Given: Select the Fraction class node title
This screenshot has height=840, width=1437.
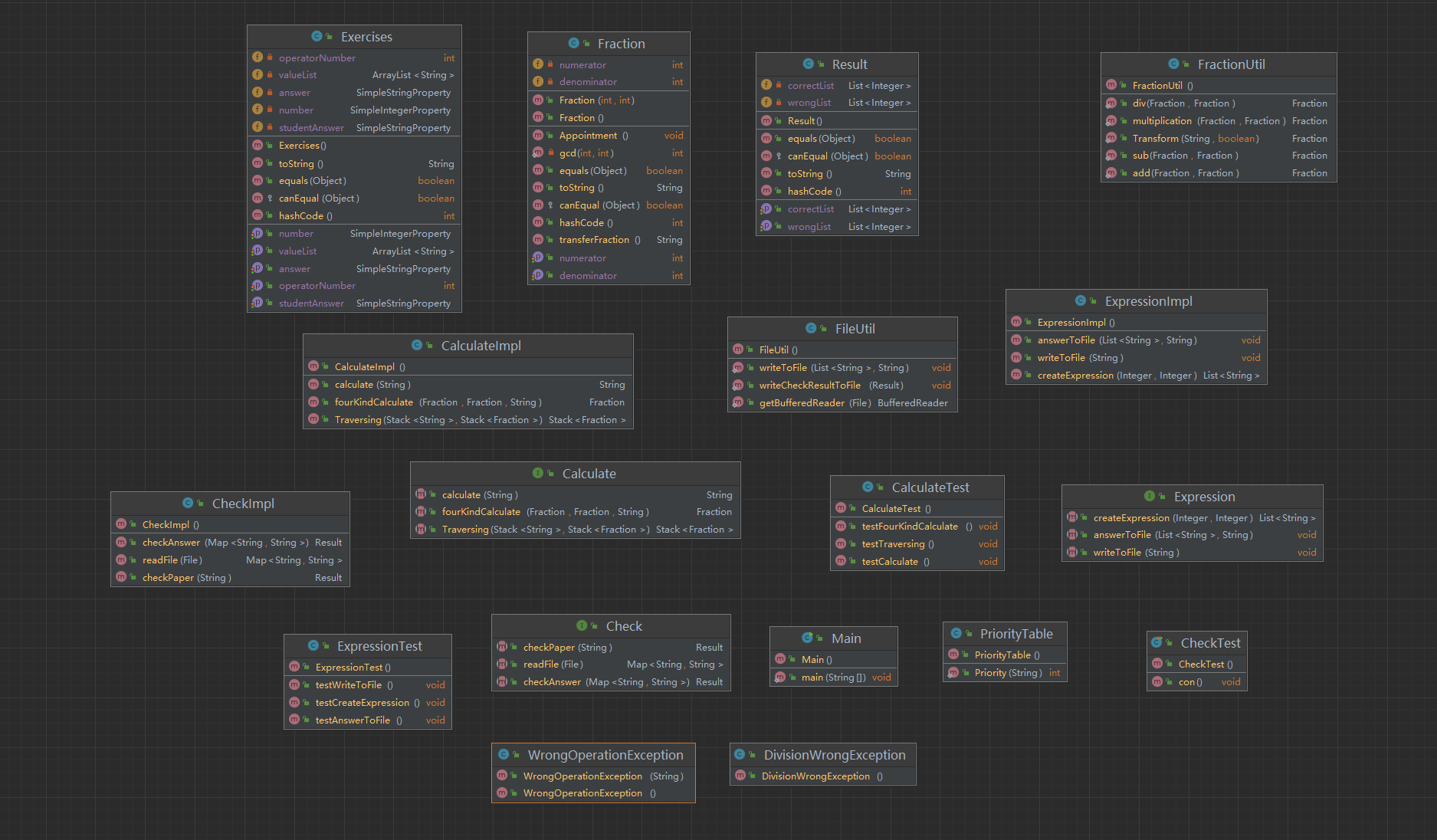Looking at the screenshot, I should 621,44.
